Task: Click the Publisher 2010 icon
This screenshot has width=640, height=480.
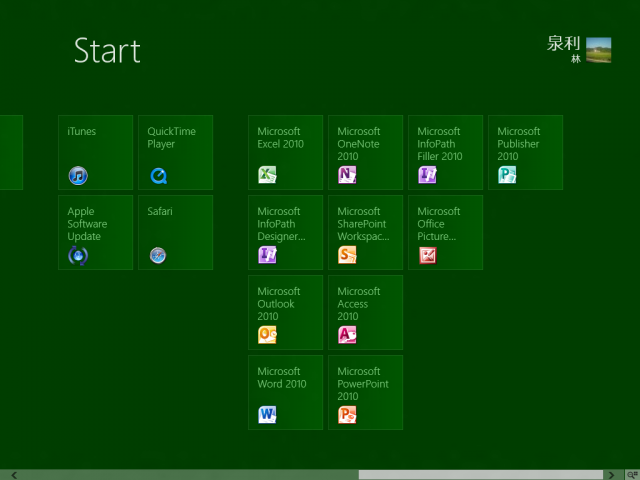Action: (507, 175)
